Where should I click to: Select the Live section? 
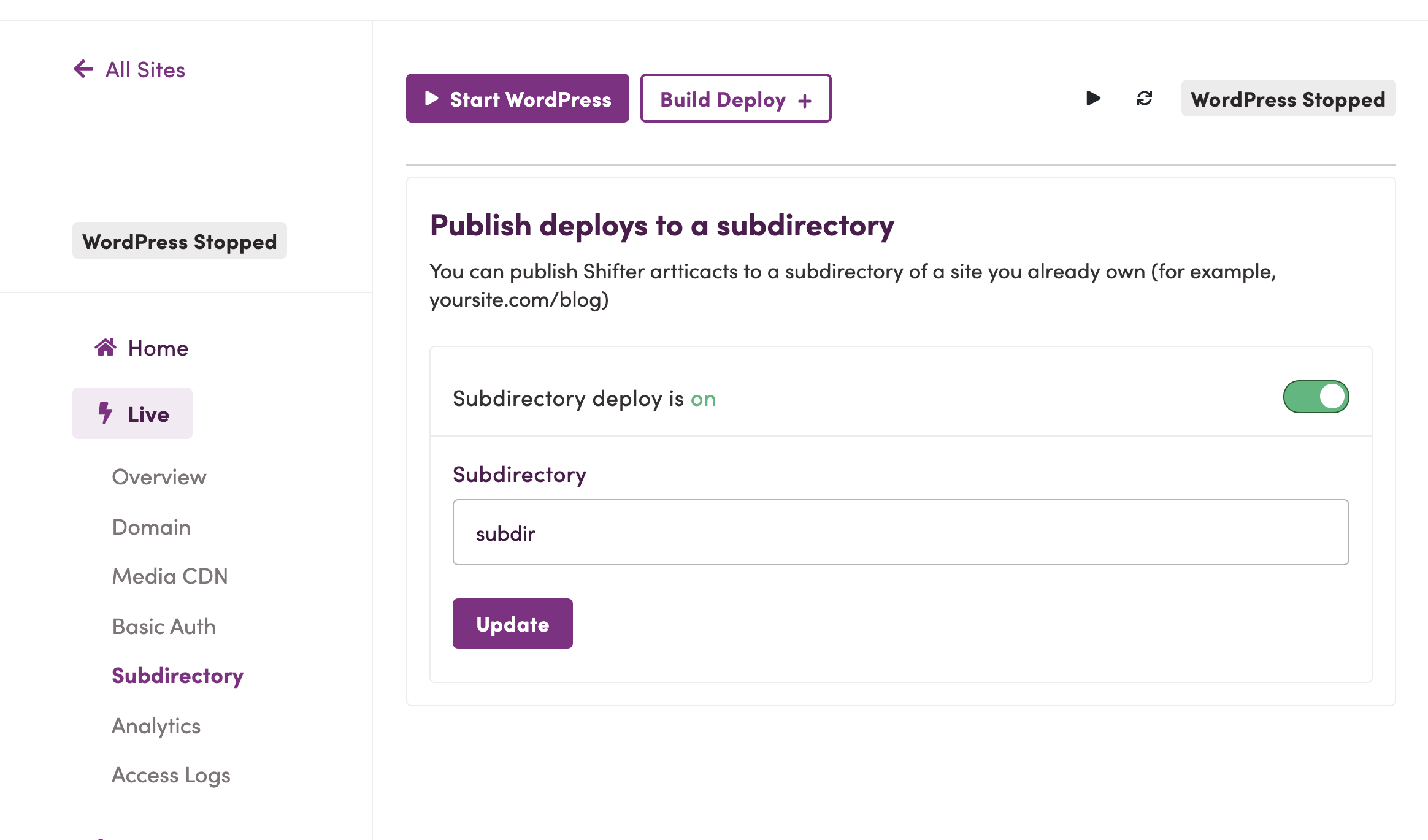tap(132, 414)
